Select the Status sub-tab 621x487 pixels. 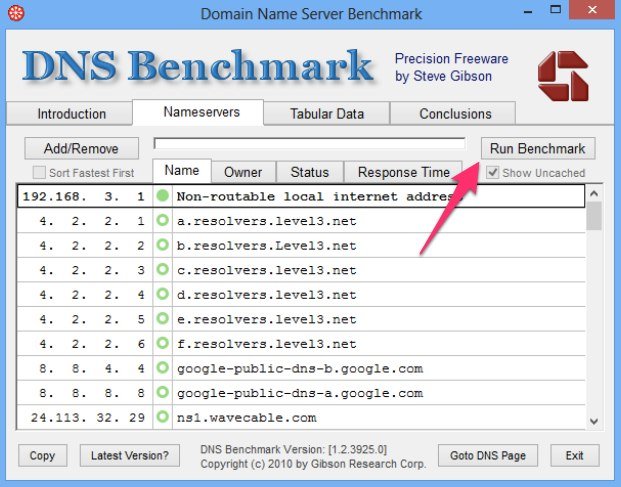tap(310, 172)
